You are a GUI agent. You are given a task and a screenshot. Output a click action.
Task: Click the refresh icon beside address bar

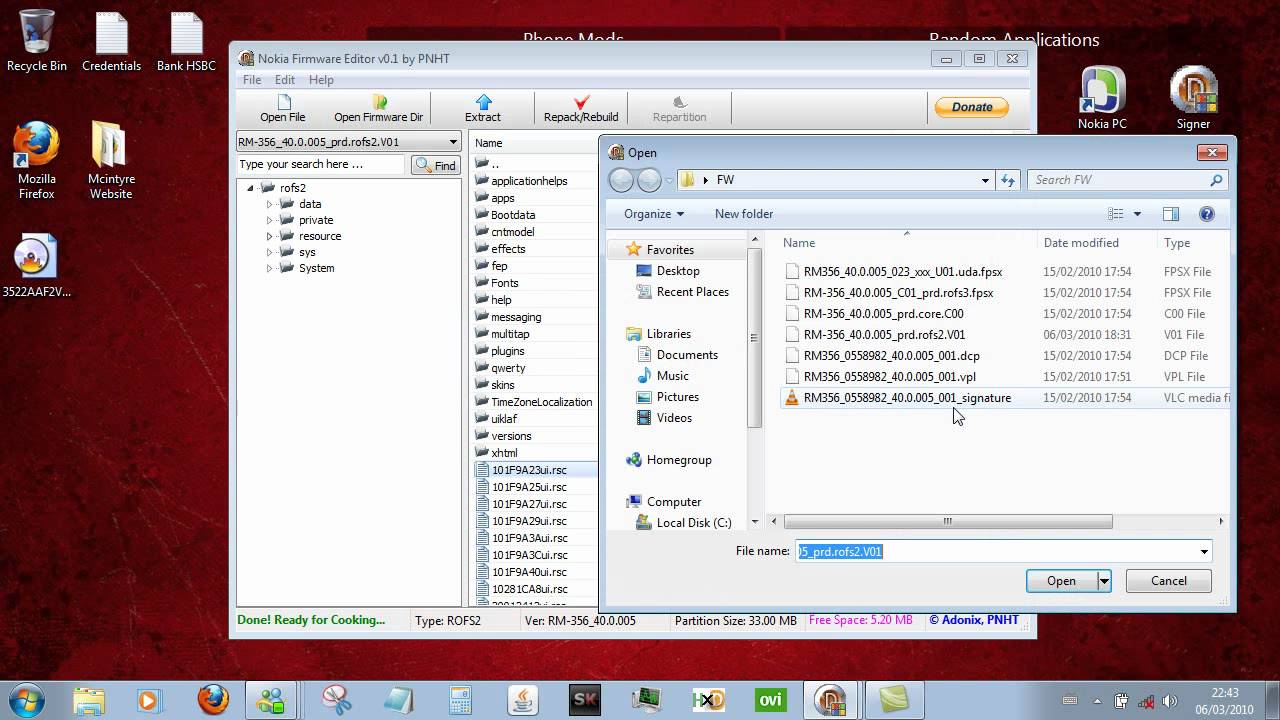[x=1008, y=180]
